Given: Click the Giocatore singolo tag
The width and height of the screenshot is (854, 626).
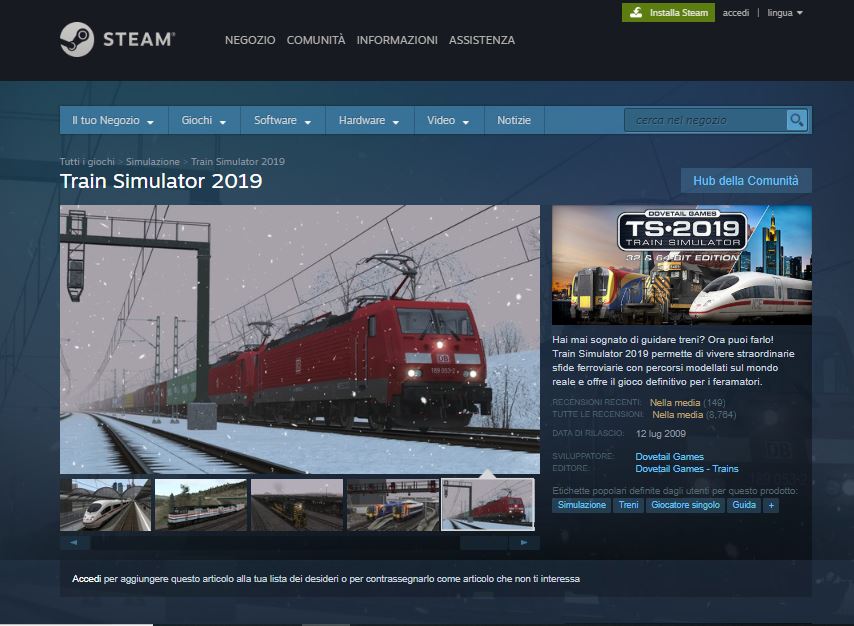Looking at the screenshot, I should click(x=685, y=505).
